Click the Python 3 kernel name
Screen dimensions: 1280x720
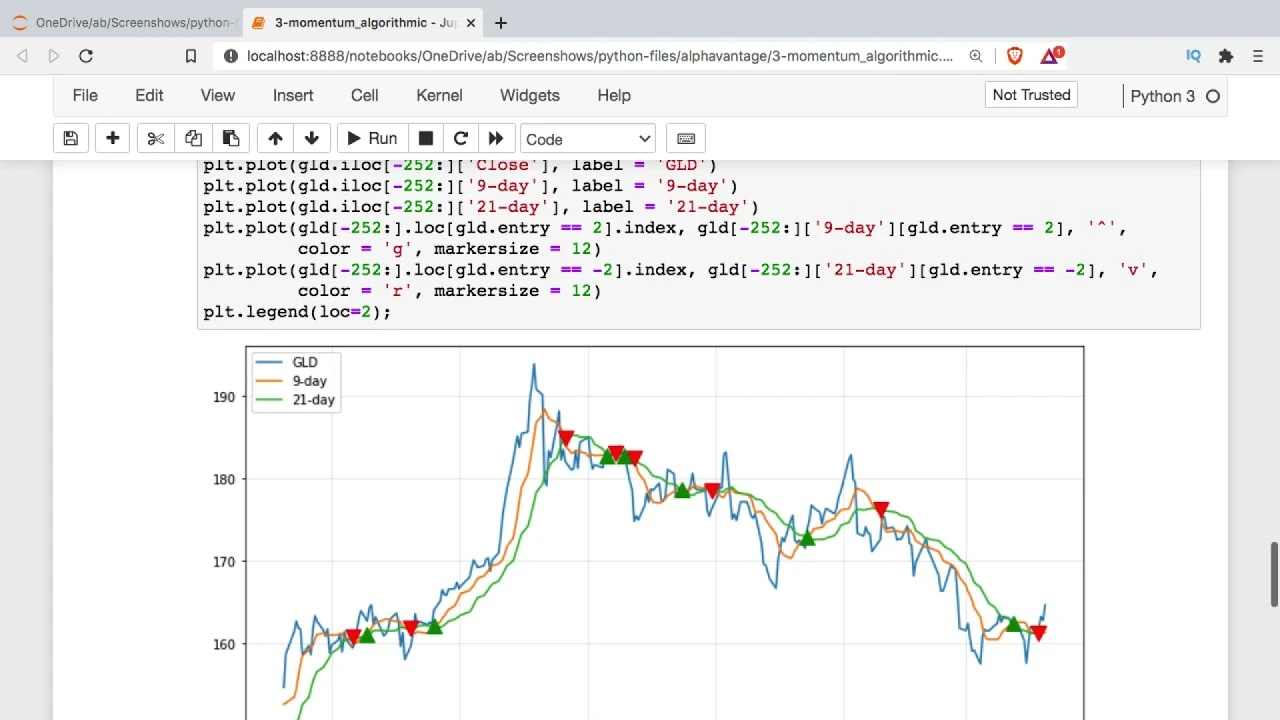pos(1162,96)
